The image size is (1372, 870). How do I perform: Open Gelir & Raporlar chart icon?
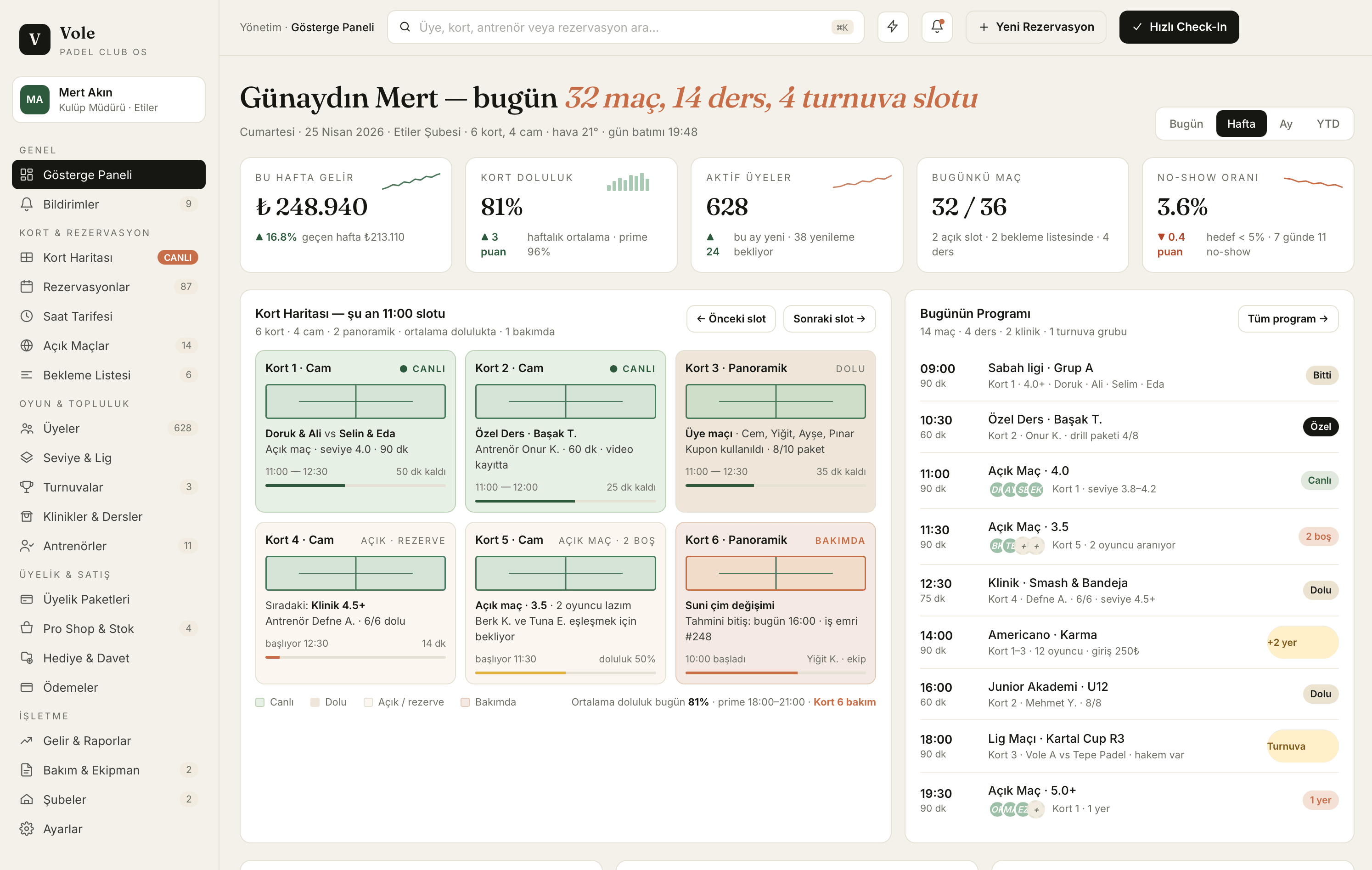coord(27,740)
